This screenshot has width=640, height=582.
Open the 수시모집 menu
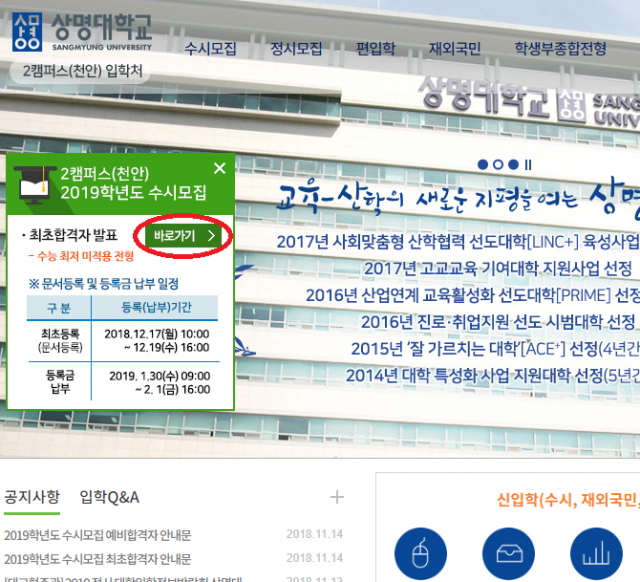pos(210,49)
